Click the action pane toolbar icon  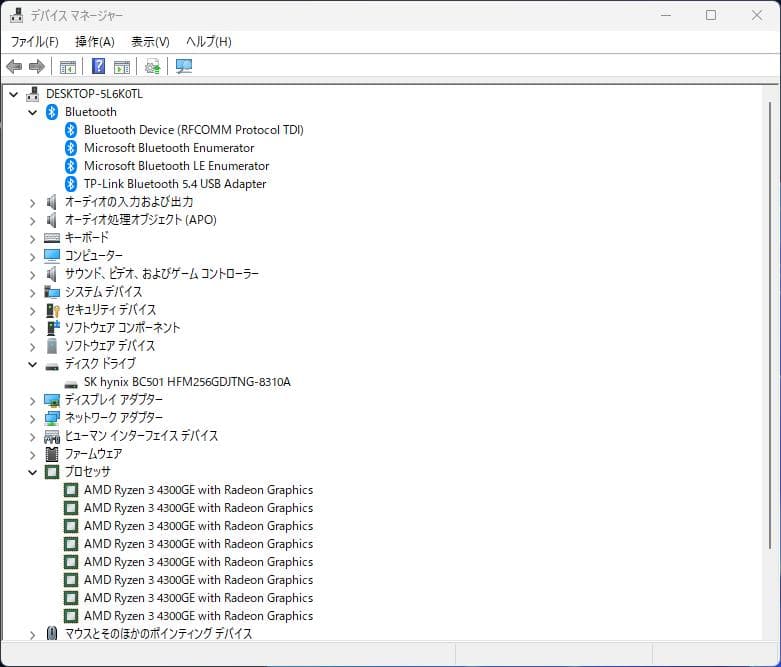coord(122,66)
